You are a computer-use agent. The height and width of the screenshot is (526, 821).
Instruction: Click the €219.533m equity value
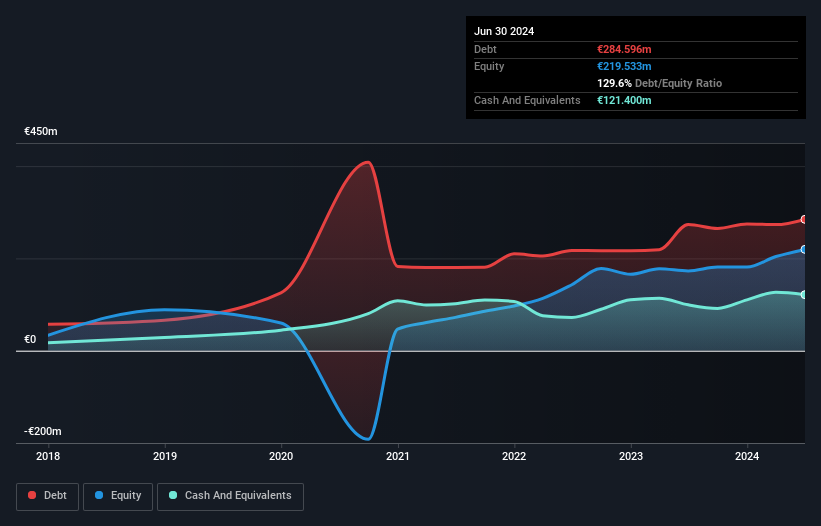coord(624,66)
